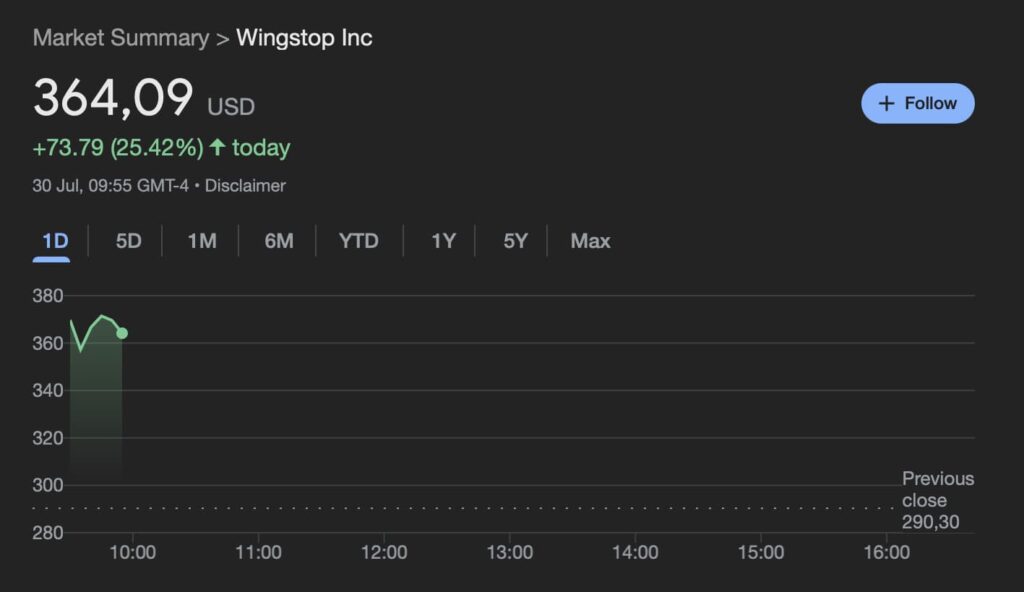This screenshot has width=1024, height=592.
Task: Click the 364,09 USD price value
Action: pos(144,98)
